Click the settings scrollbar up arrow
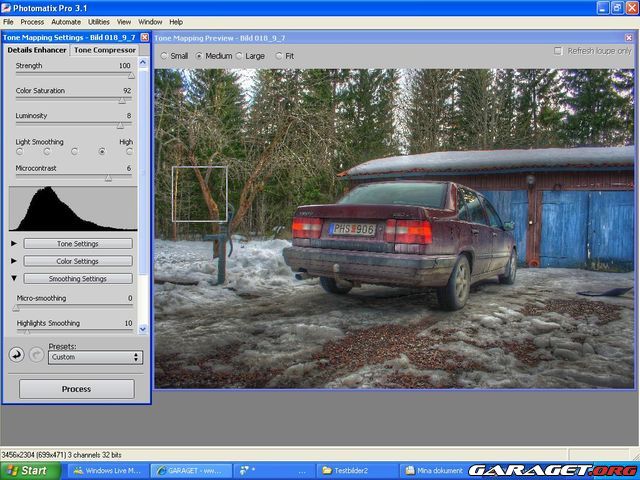This screenshot has width=640, height=480. 143,62
